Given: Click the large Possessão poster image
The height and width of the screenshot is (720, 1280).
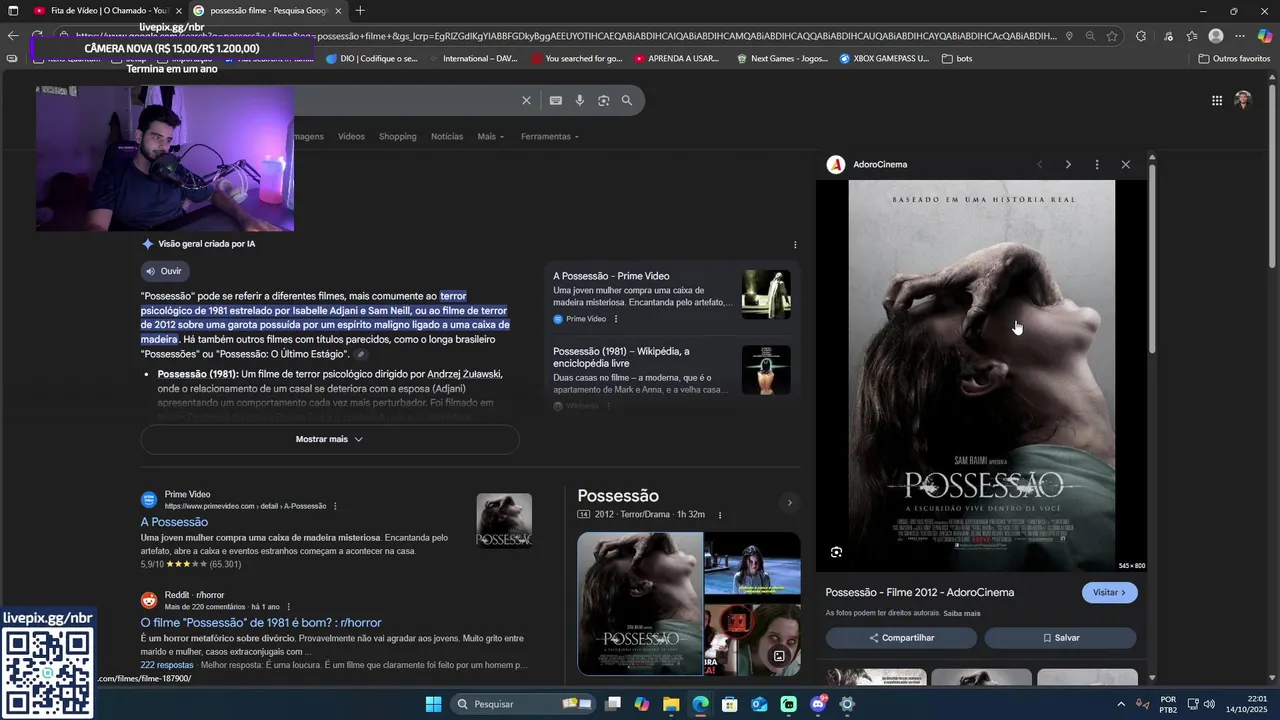Looking at the screenshot, I should (981, 376).
